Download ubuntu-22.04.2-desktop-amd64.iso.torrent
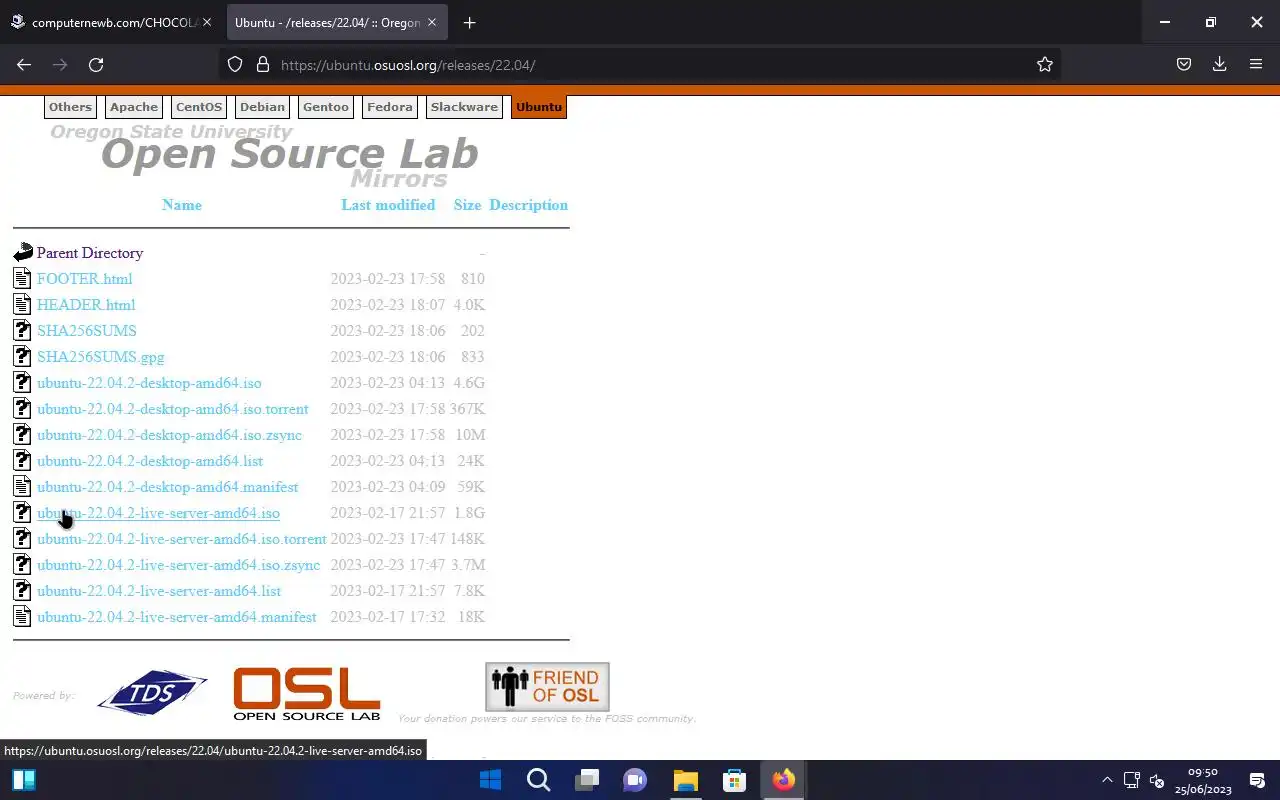Viewport: 1280px width, 800px height. click(x=173, y=409)
